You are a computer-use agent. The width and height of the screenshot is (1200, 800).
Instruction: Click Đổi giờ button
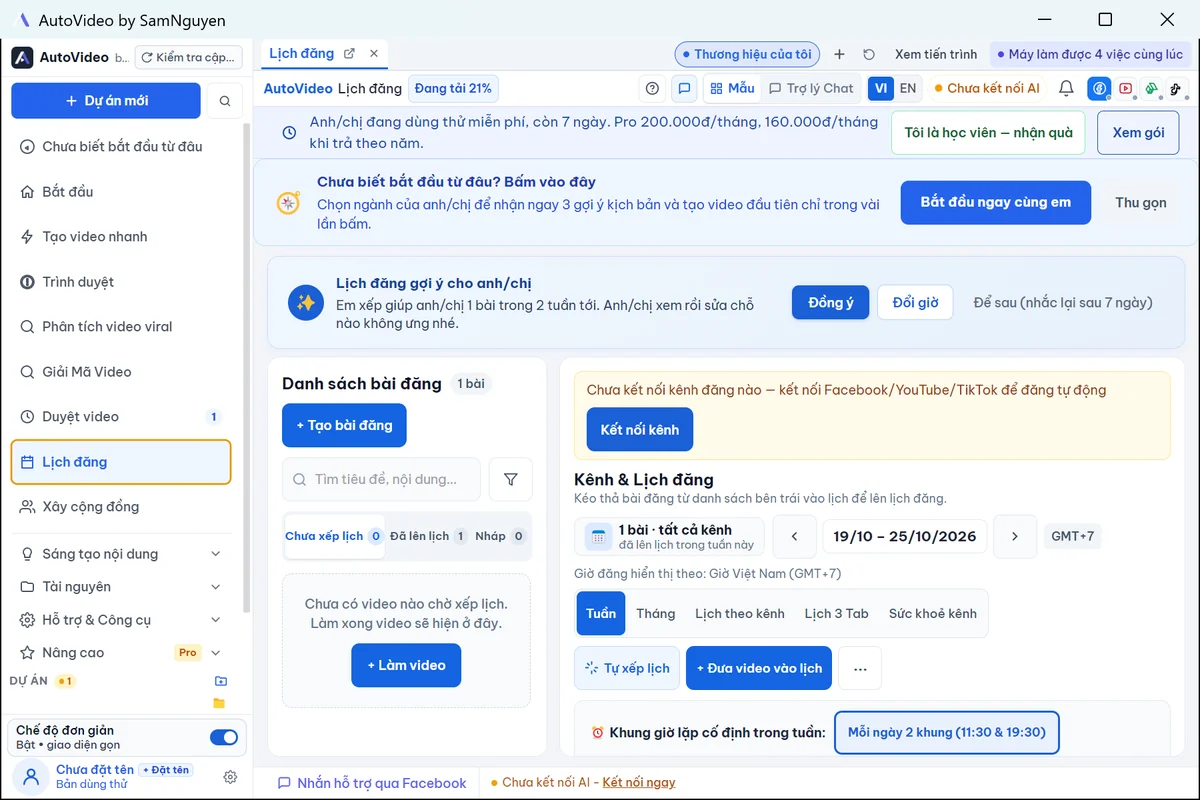coord(915,302)
